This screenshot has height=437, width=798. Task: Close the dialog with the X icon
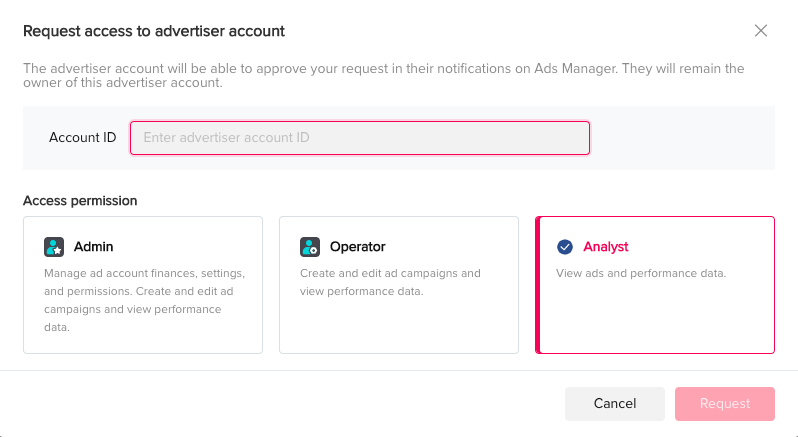click(x=761, y=31)
